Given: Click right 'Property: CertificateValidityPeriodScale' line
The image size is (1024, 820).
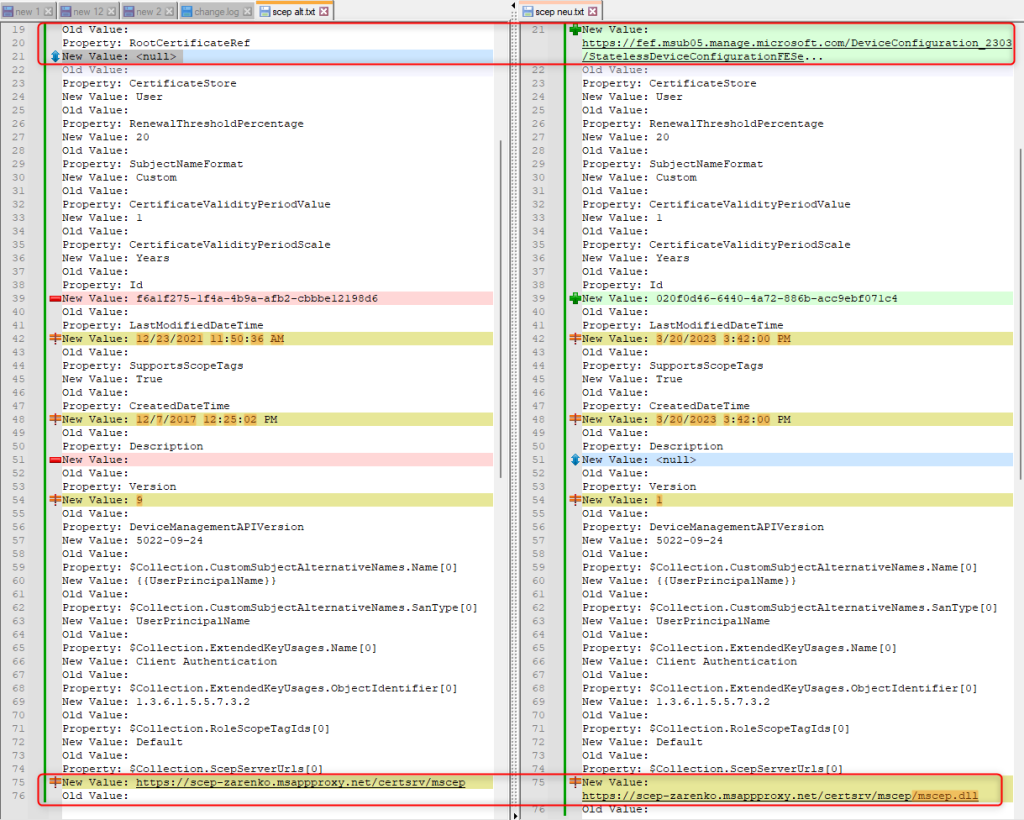Looking at the screenshot, I should click(x=716, y=245).
